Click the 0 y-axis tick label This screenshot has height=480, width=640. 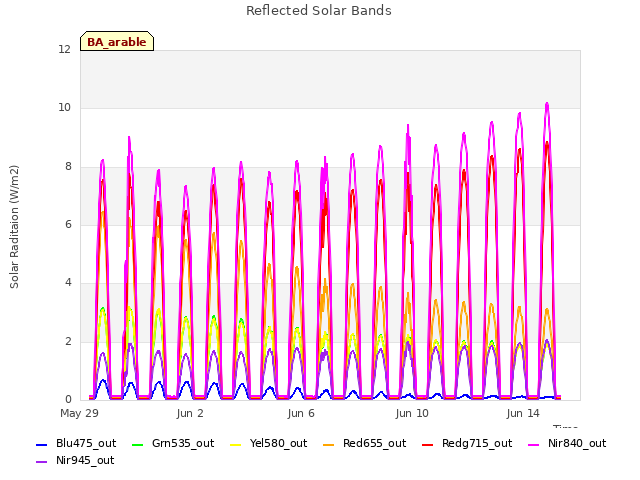click(x=68, y=399)
